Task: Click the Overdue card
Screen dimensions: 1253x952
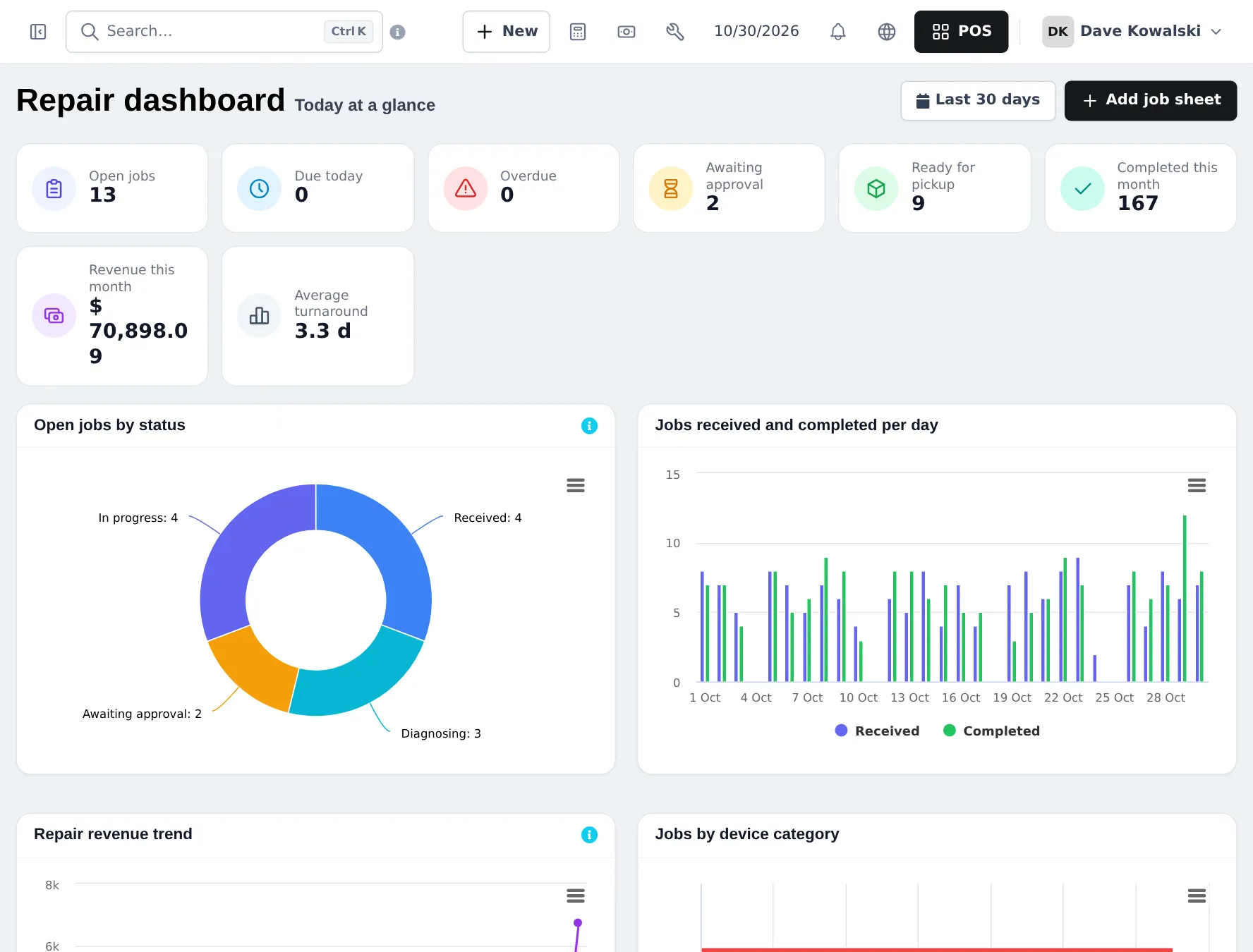Action: click(523, 188)
